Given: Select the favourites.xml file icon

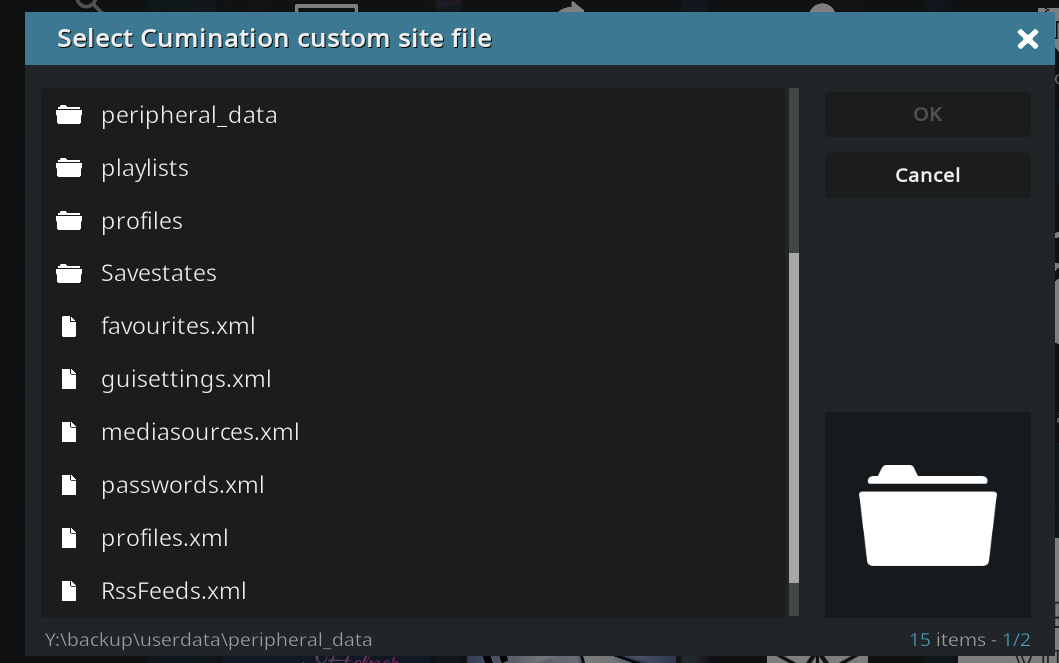Looking at the screenshot, I should (x=68, y=325).
